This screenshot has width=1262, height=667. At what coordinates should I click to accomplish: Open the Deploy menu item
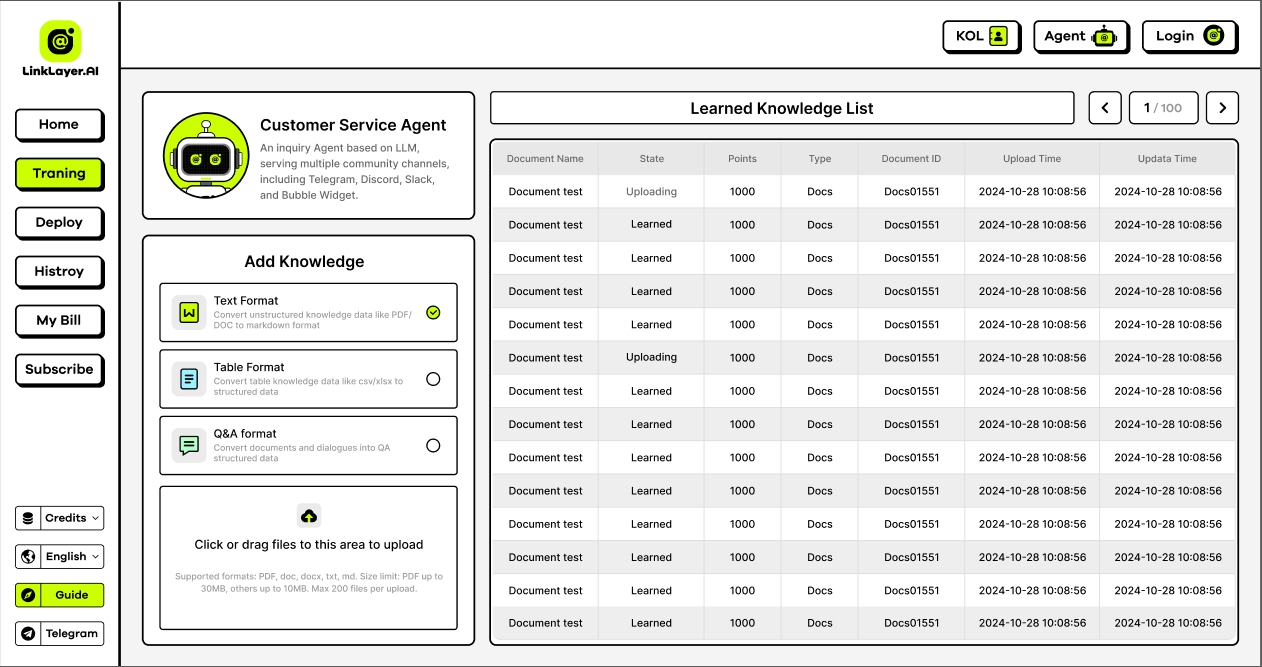(x=59, y=223)
